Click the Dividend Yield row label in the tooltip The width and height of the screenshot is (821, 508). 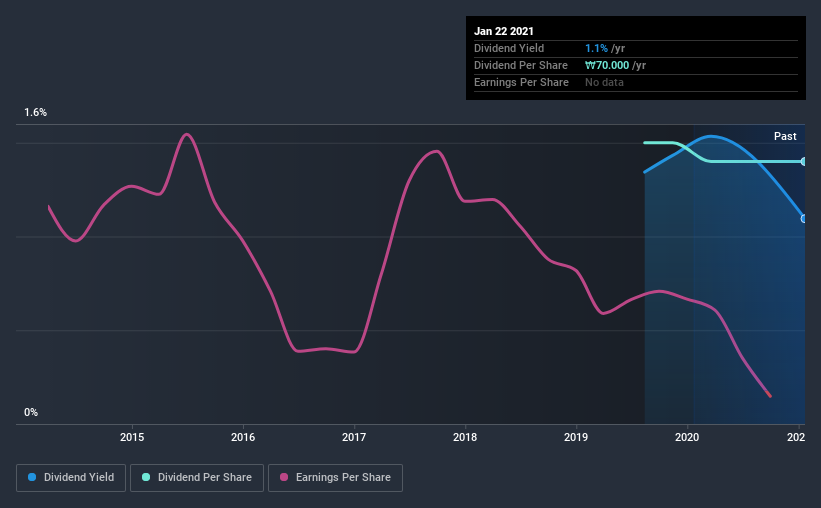(x=509, y=48)
